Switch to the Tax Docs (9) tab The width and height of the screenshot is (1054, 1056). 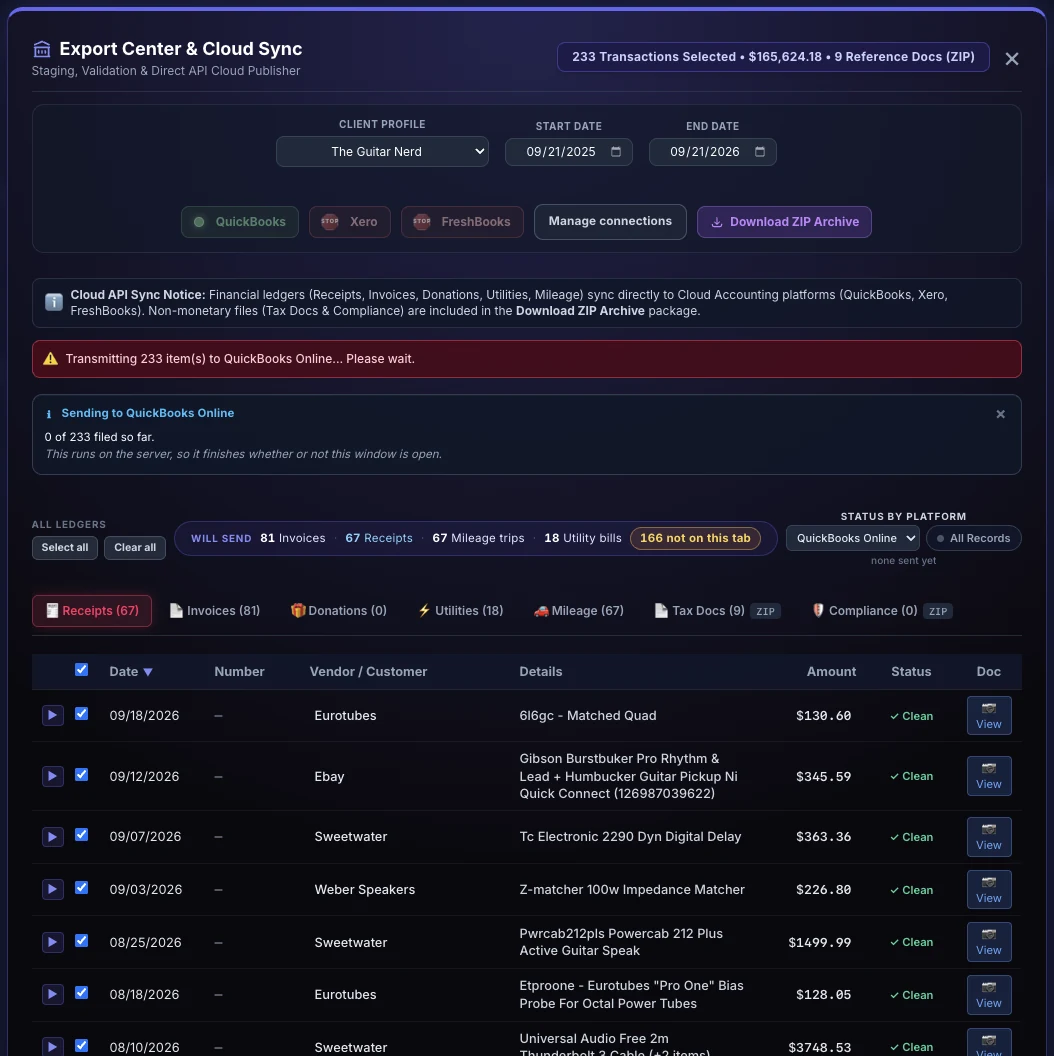click(717, 611)
